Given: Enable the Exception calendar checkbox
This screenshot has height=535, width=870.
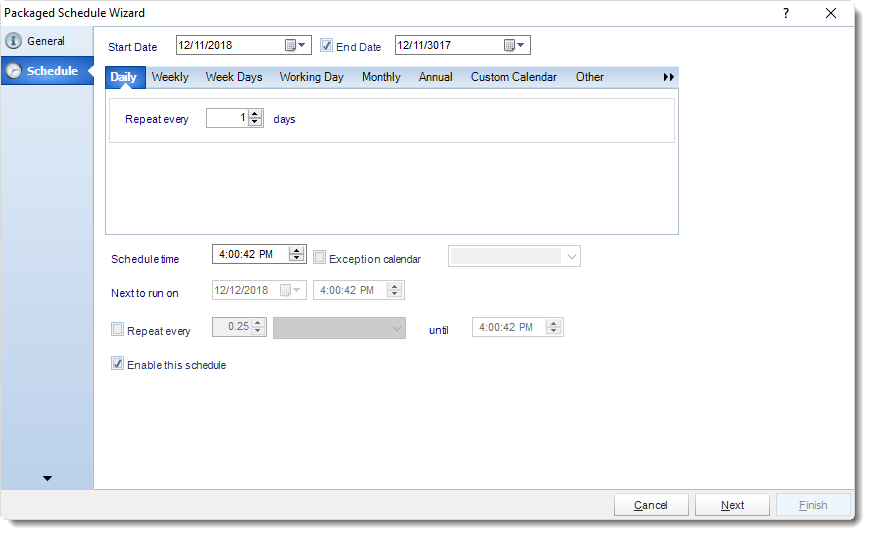Looking at the screenshot, I should (x=320, y=257).
